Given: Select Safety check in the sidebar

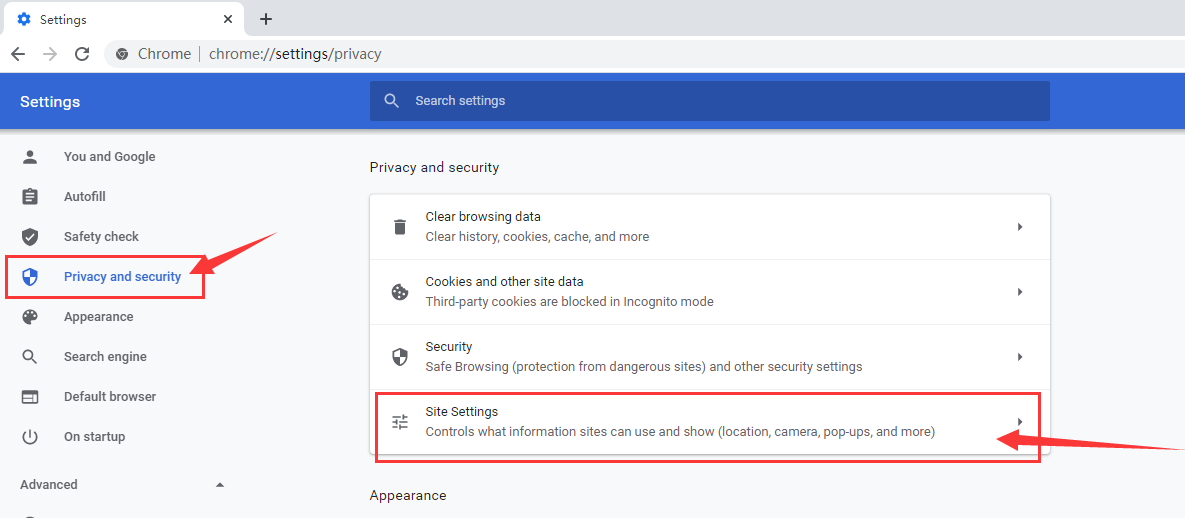Looking at the screenshot, I should point(101,237).
